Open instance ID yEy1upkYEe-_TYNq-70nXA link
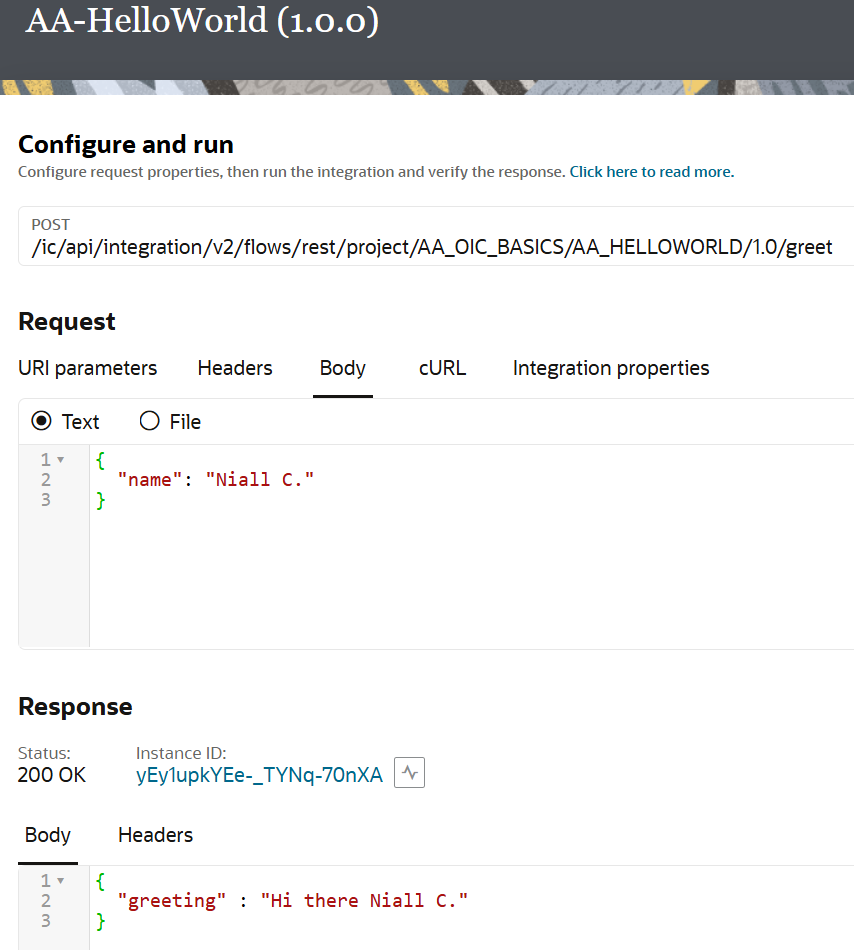Screen dimensions: 854x950 259,775
